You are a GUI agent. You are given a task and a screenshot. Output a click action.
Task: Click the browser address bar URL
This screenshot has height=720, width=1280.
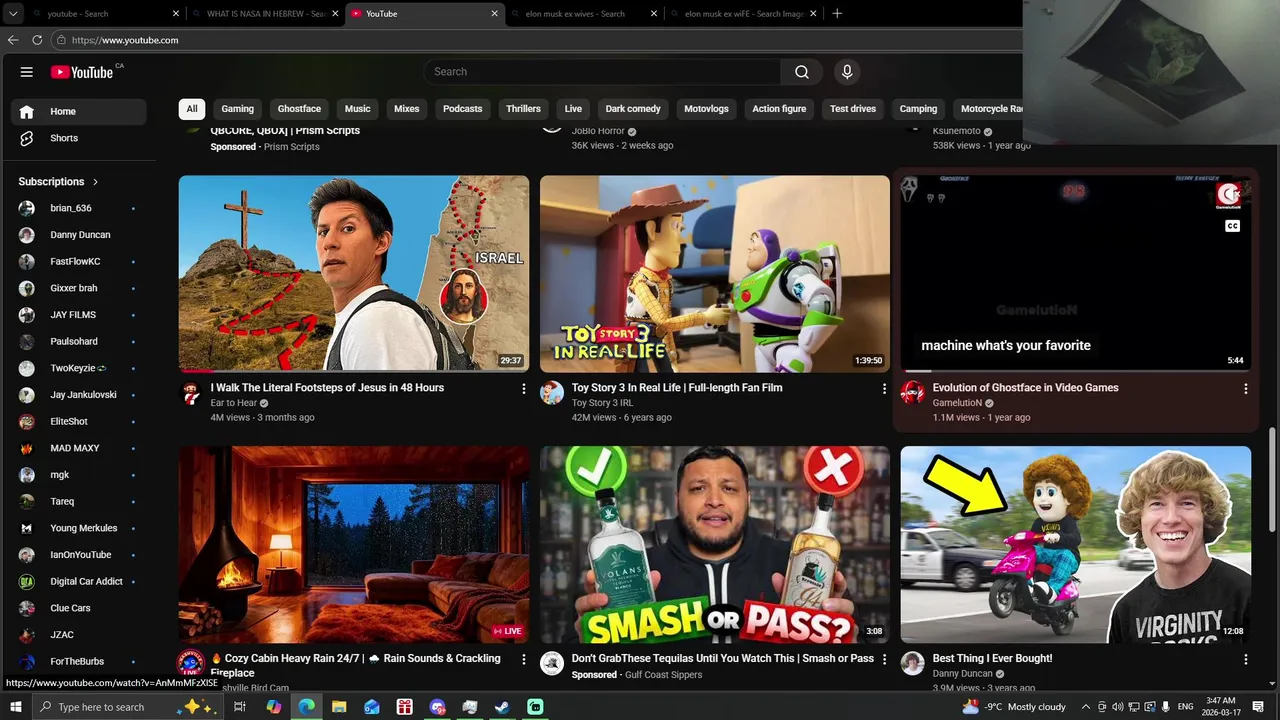coord(125,40)
